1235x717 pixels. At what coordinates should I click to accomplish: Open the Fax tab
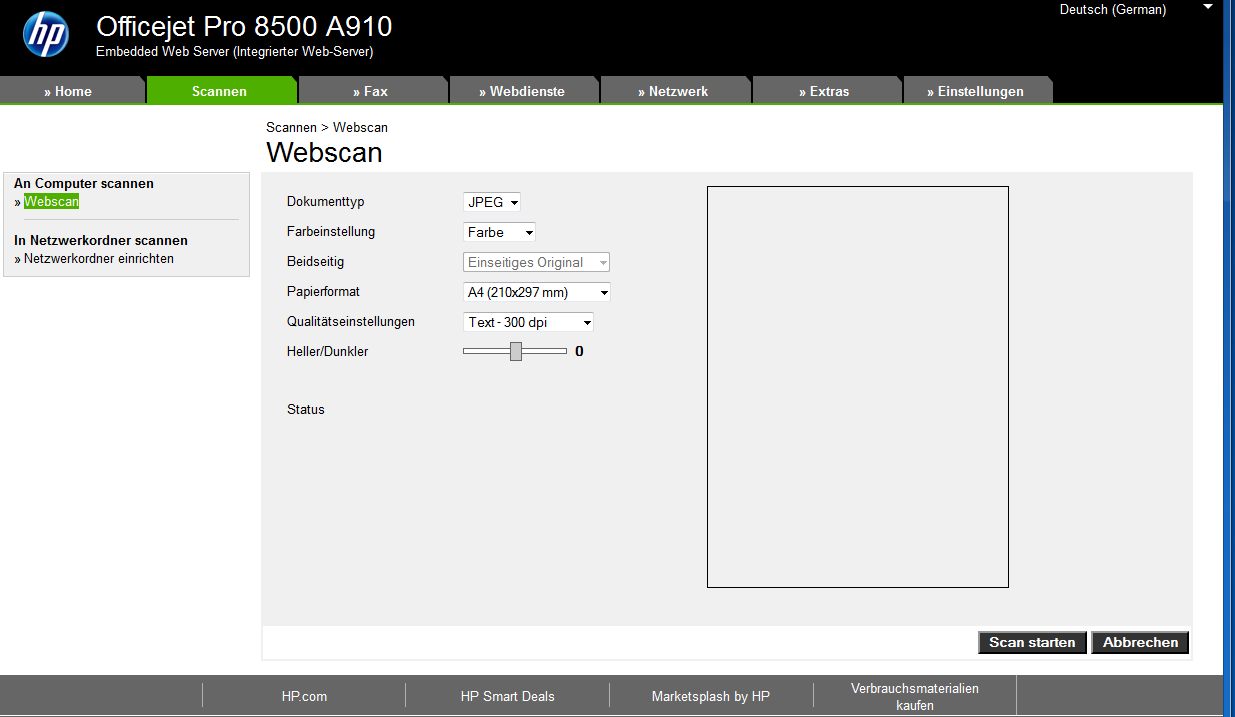(x=373, y=91)
